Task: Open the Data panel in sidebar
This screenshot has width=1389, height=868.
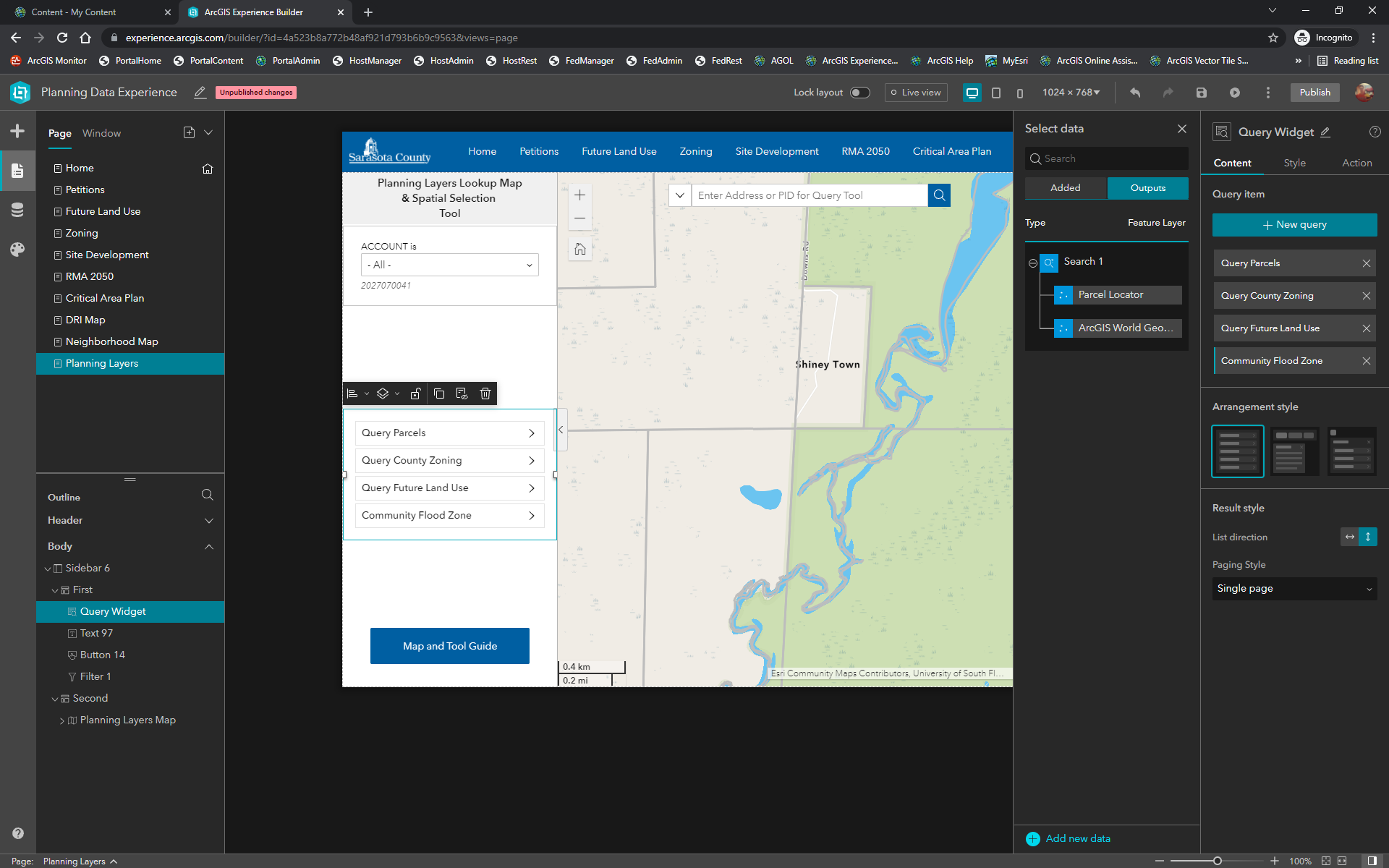Action: (17, 210)
